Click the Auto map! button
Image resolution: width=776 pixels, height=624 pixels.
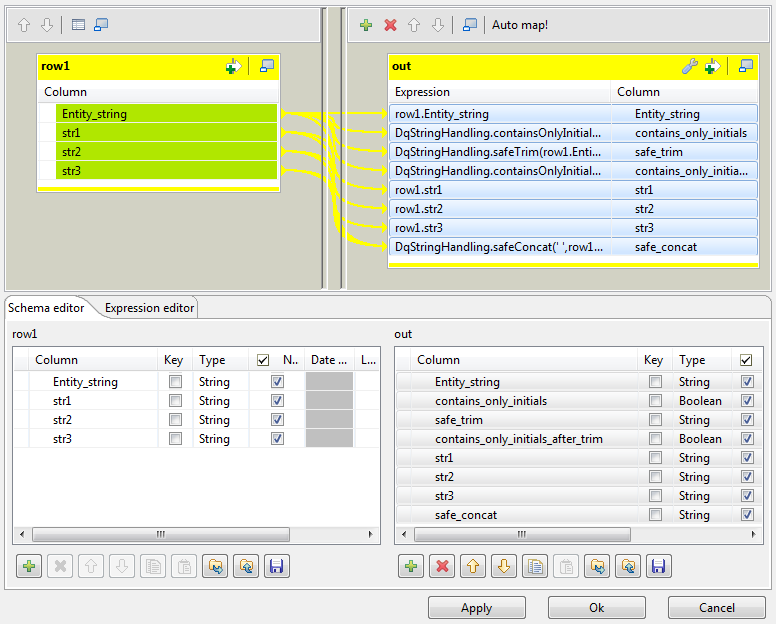tap(520, 25)
